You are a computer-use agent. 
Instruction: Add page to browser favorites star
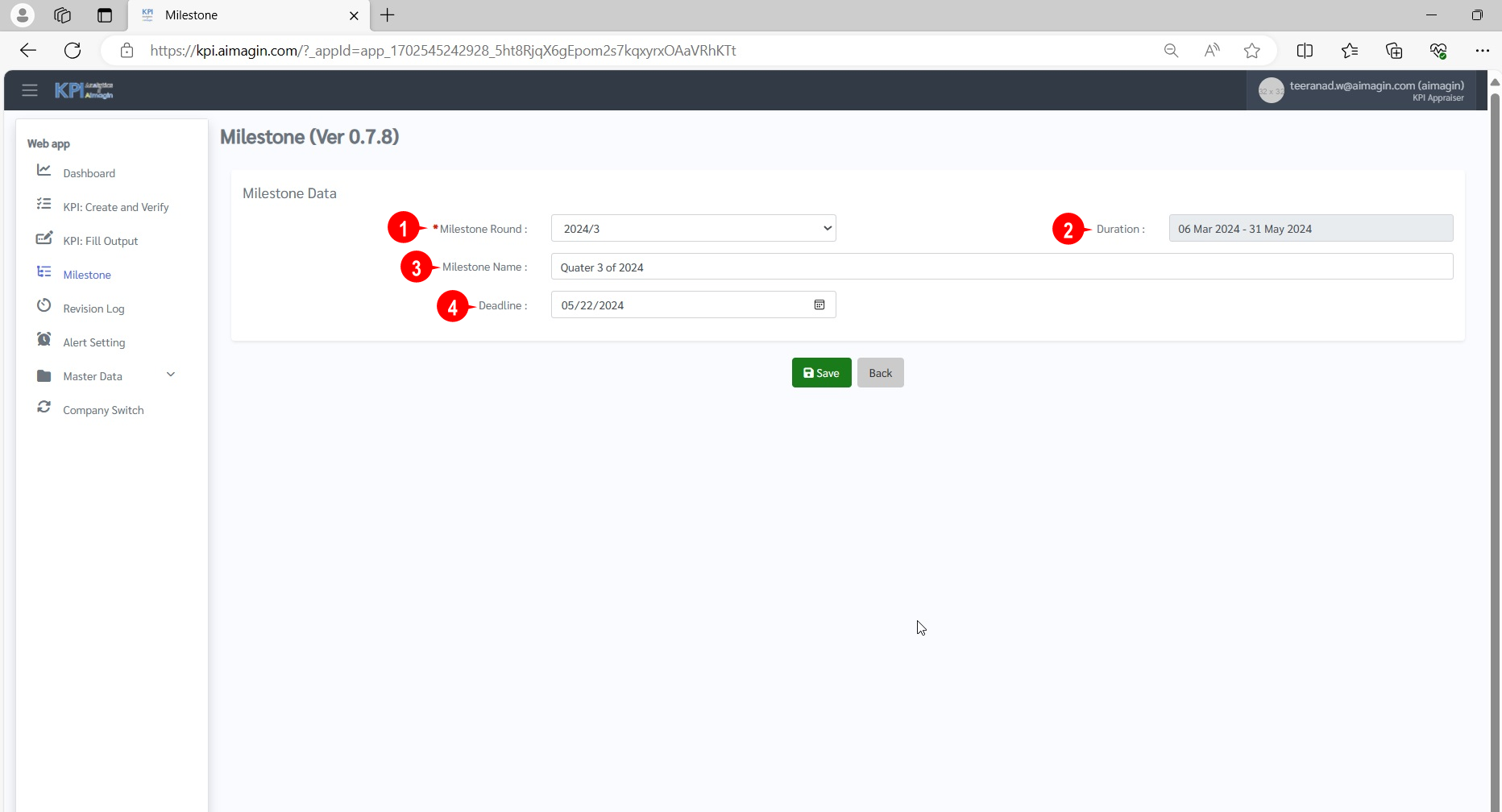1251,51
